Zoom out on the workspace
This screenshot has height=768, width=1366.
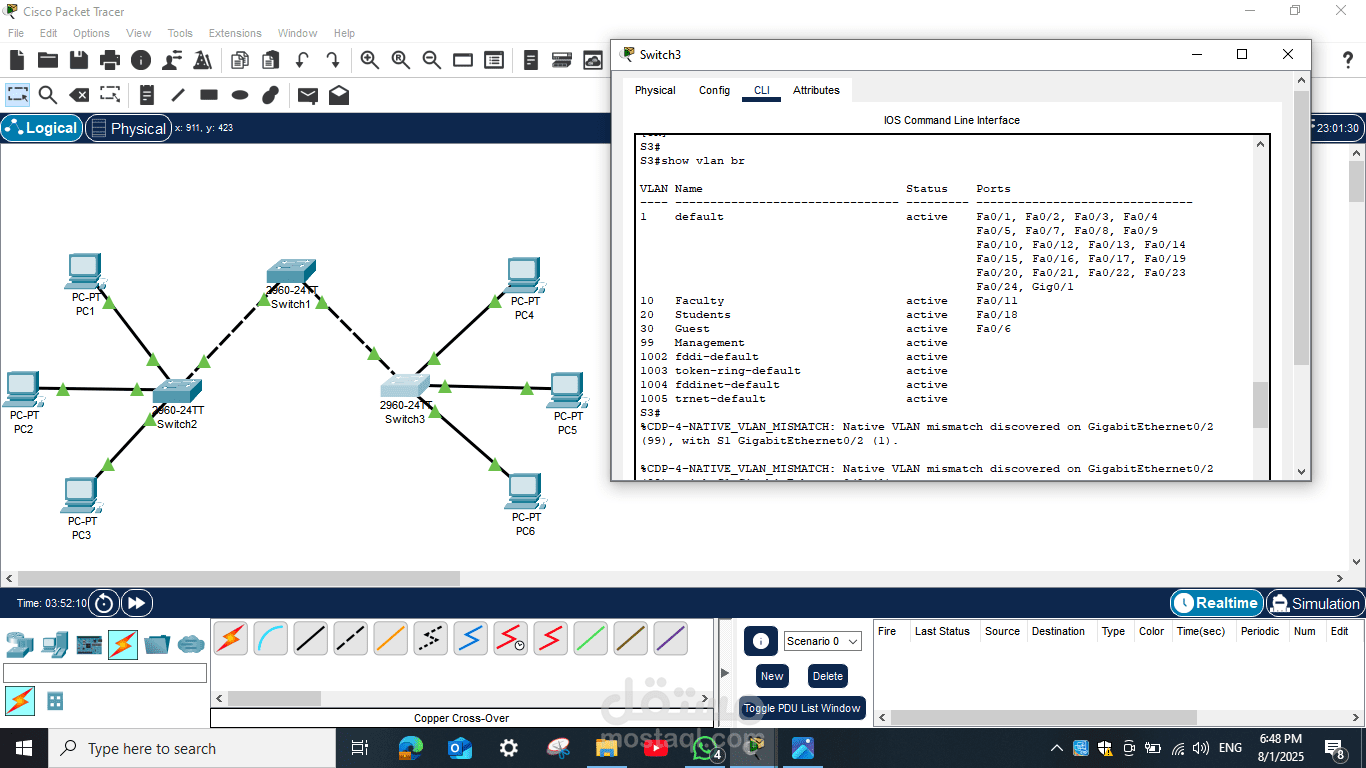432,60
